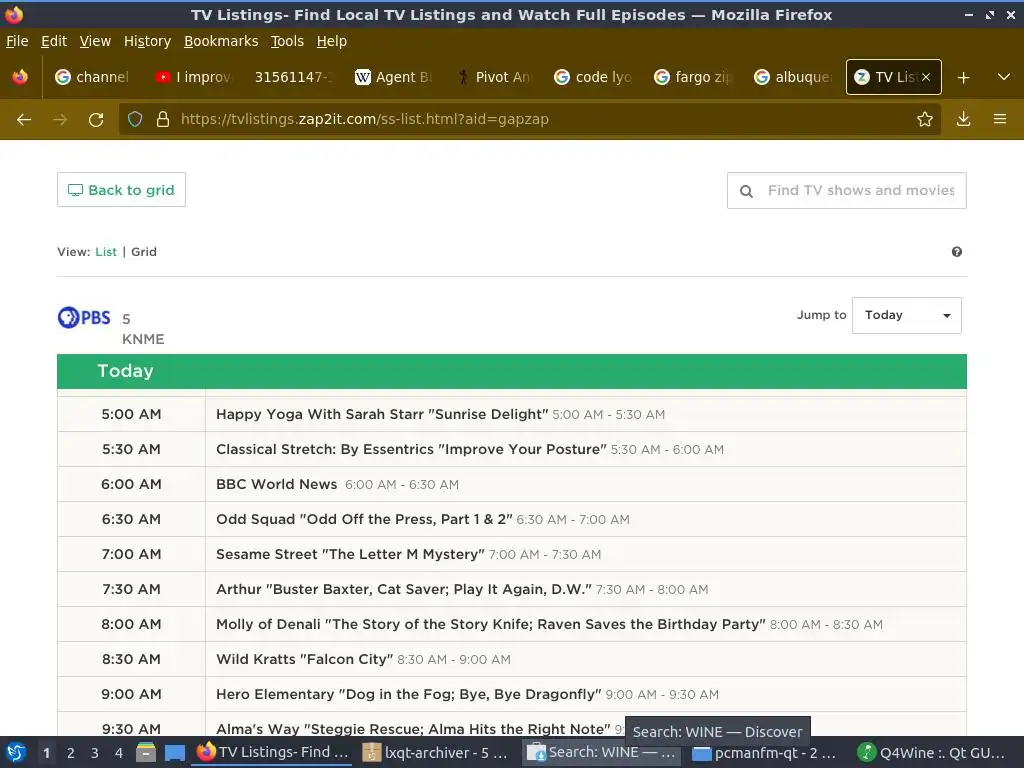Go back with the browser back arrow
Viewport: 1024px width, 768px height.
point(24,120)
